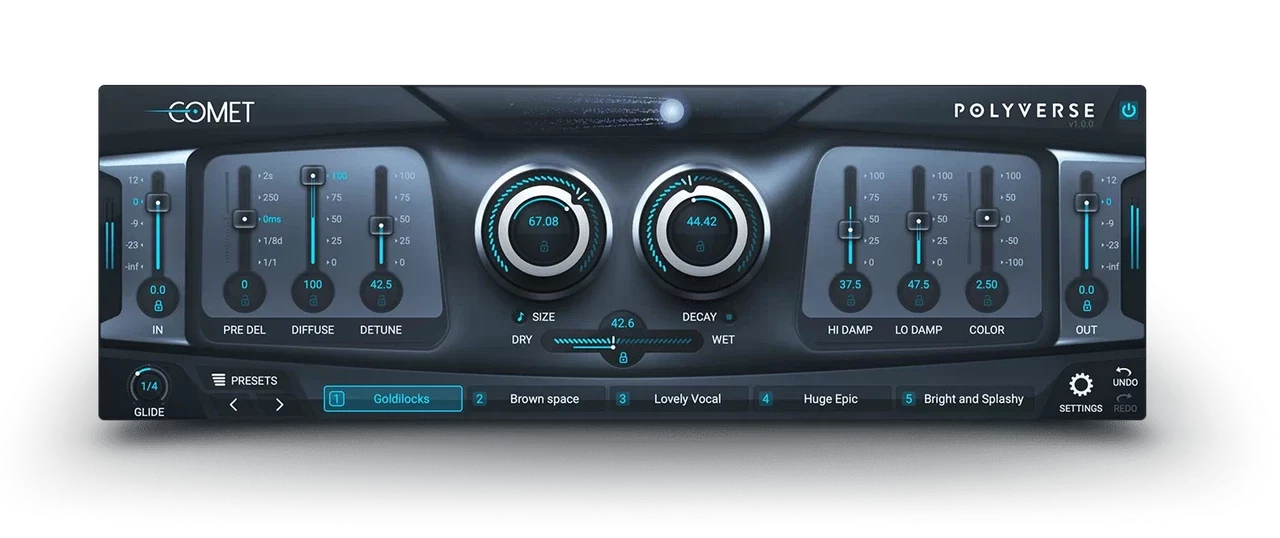
Task: Toggle the IN gain lock icon
Action: point(158,305)
